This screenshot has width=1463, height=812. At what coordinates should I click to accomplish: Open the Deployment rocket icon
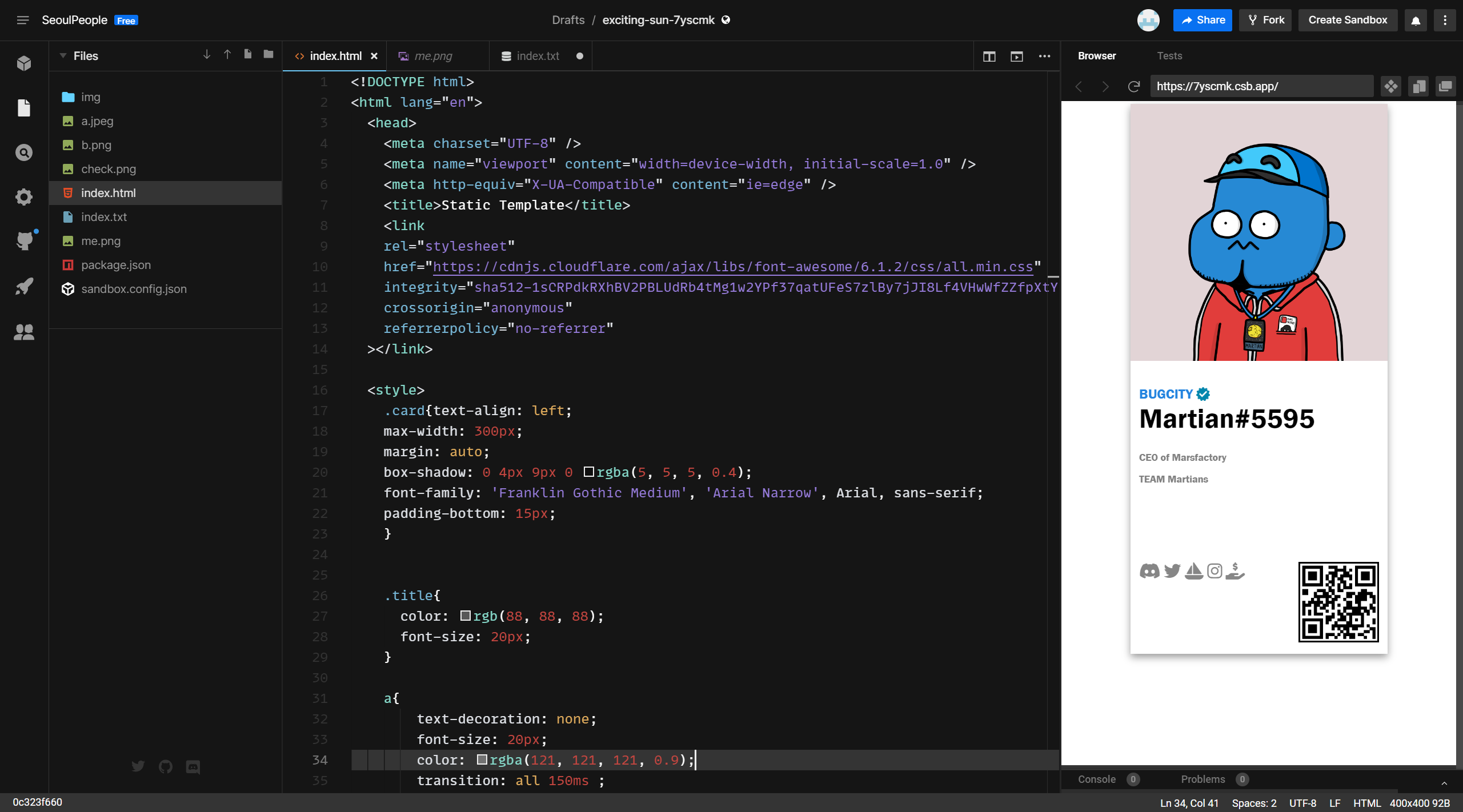coord(23,286)
